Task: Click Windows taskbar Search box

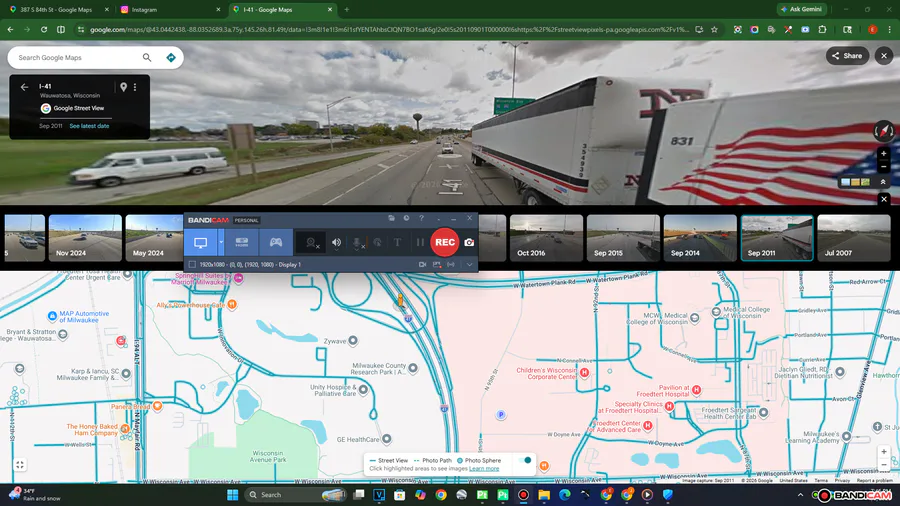Action: click(x=295, y=495)
